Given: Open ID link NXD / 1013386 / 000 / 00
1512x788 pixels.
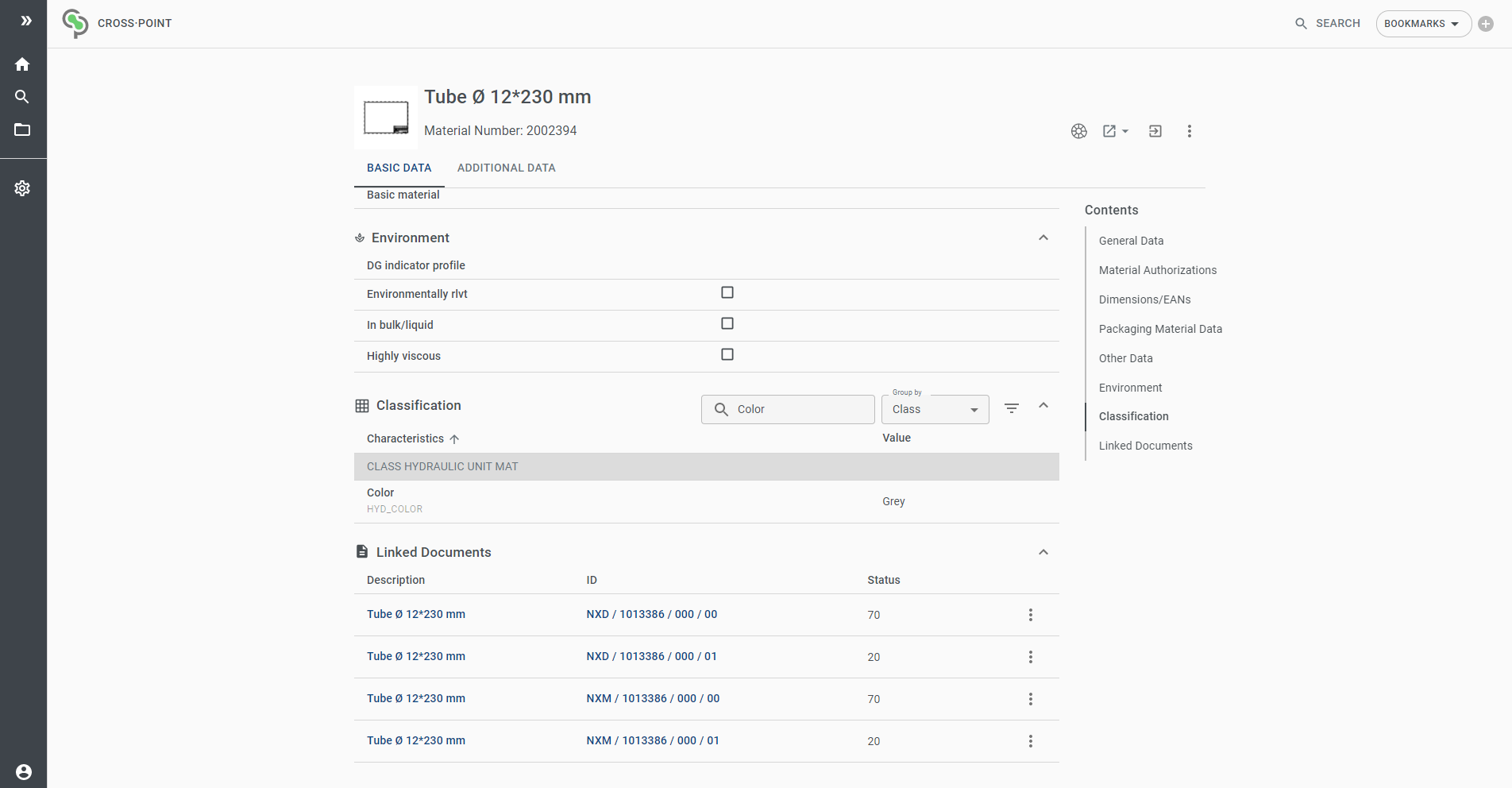Looking at the screenshot, I should click(652, 614).
